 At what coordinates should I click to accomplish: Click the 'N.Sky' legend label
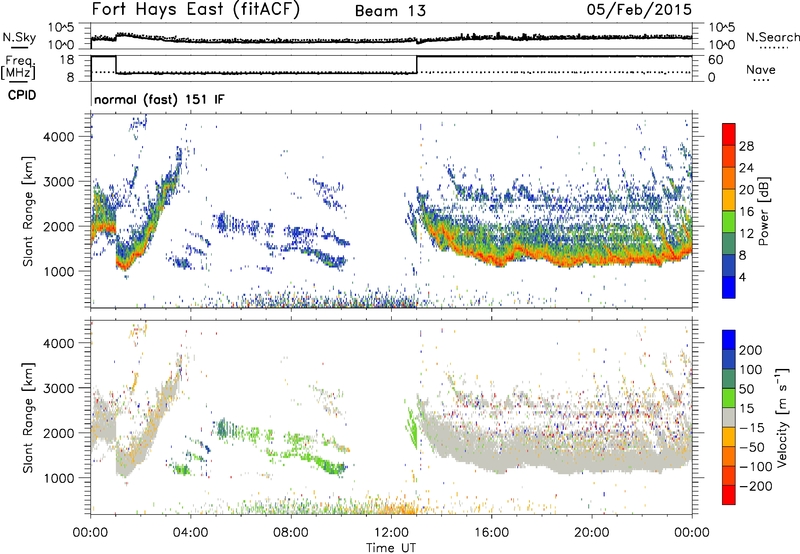[19, 37]
